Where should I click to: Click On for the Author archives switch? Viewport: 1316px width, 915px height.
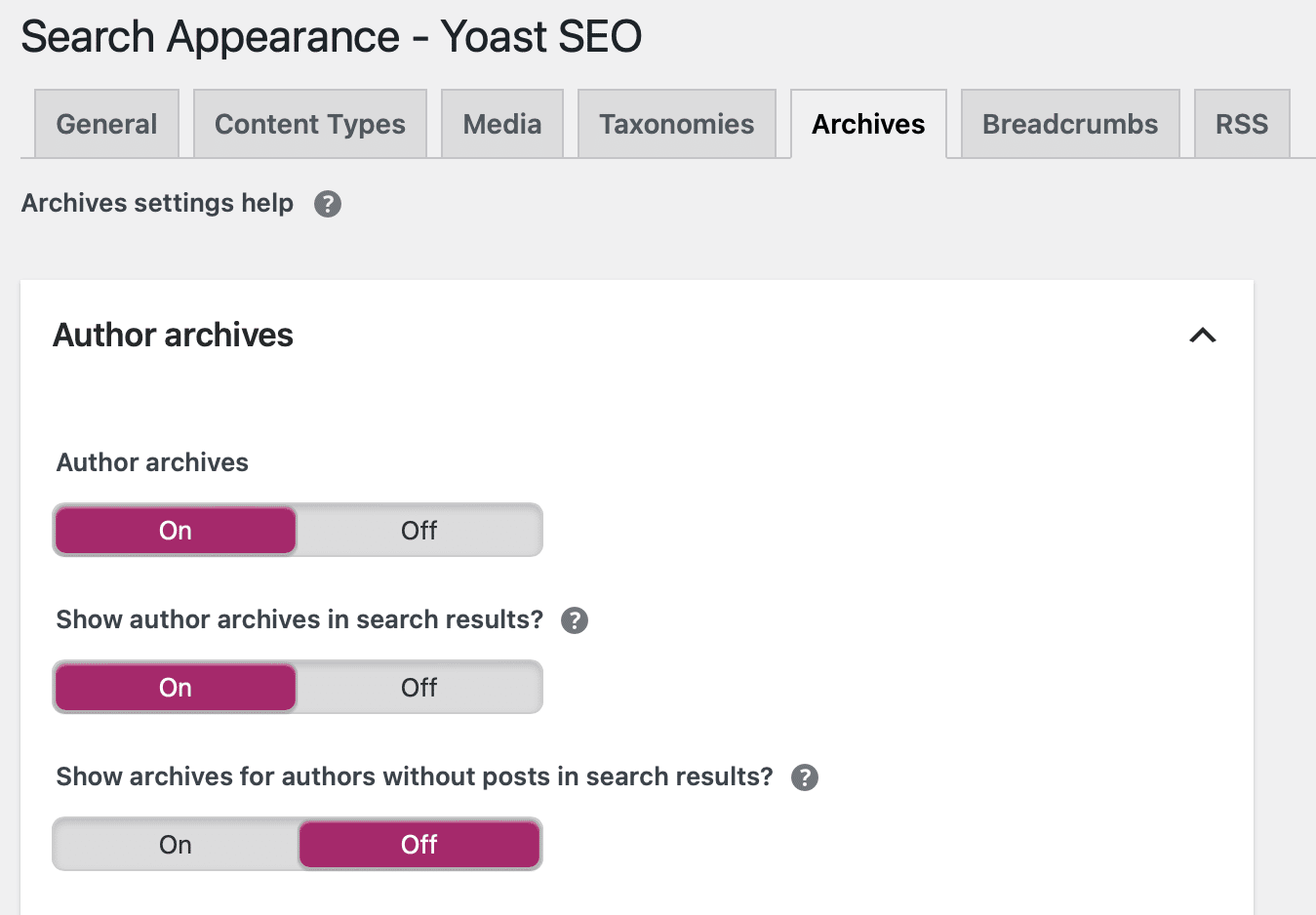pos(175,530)
